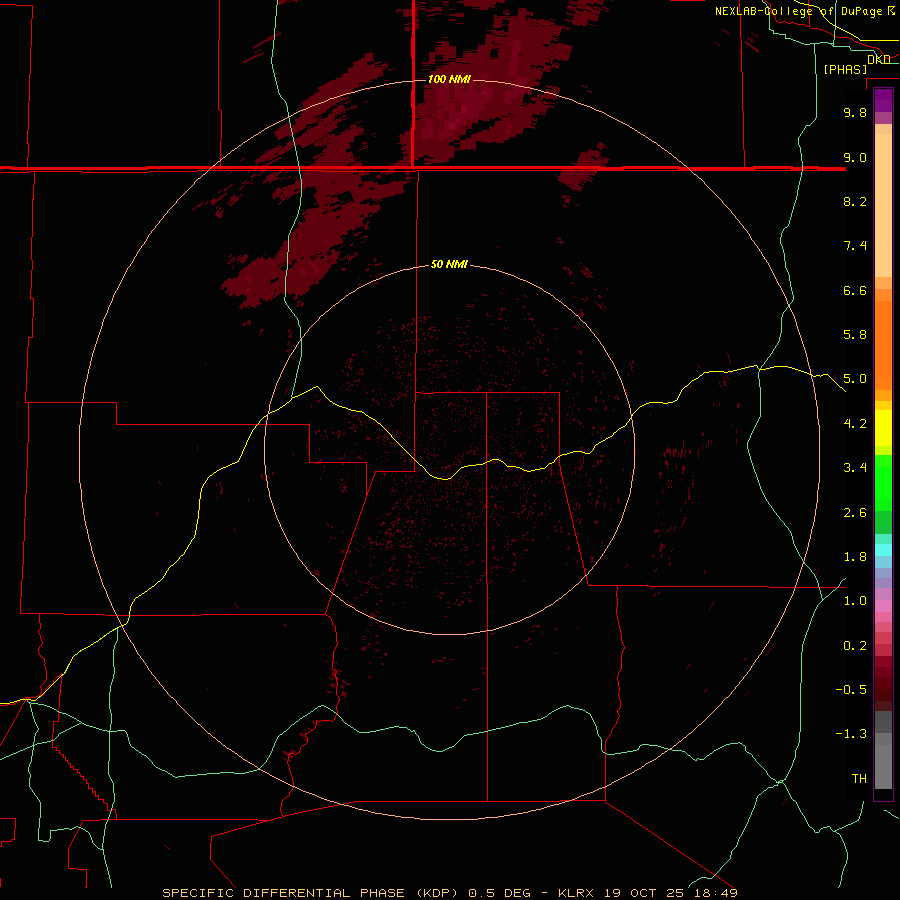Click the 18:49 timestamp text

pos(715,893)
